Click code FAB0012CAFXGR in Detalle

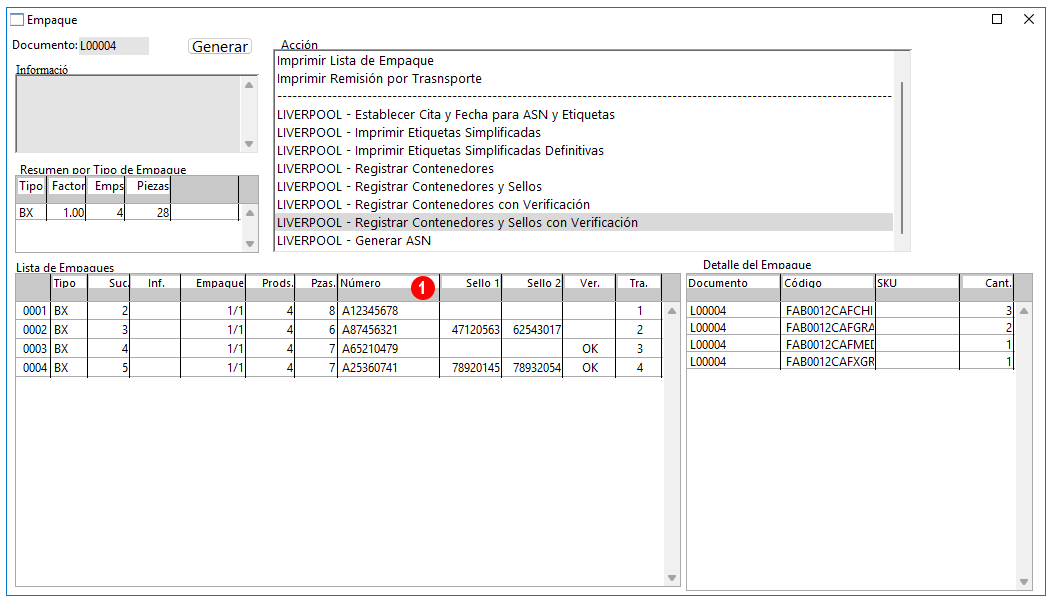(x=829, y=362)
